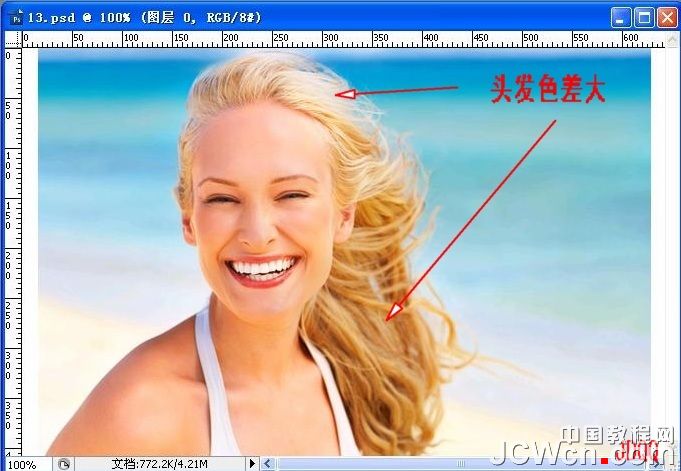Click the light hair at upper arrow tip
This screenshot has width=681, height=471.
coord(338,95)
